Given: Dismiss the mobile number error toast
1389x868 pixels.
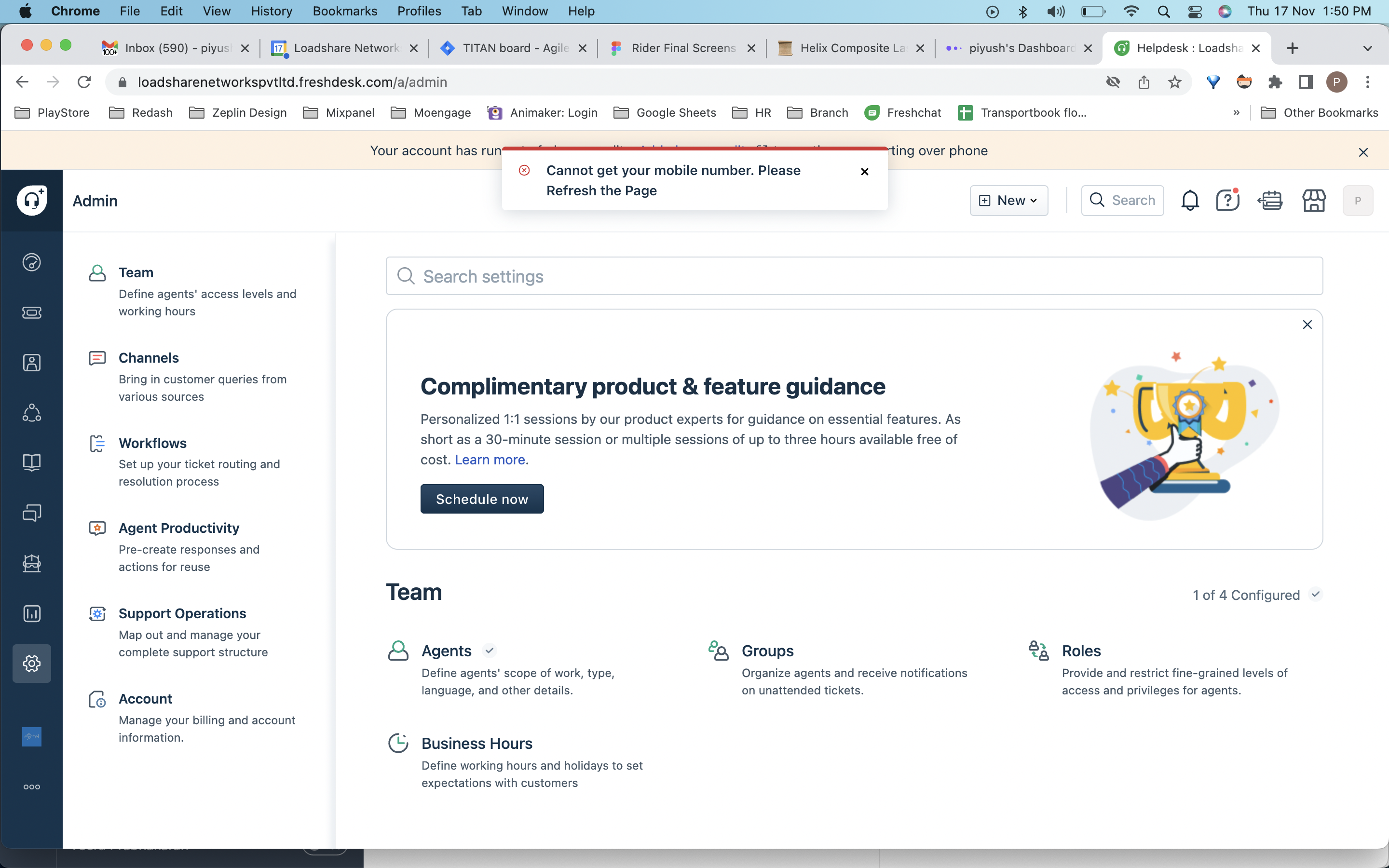Looking at the screenshot, I should click(864, 172).
